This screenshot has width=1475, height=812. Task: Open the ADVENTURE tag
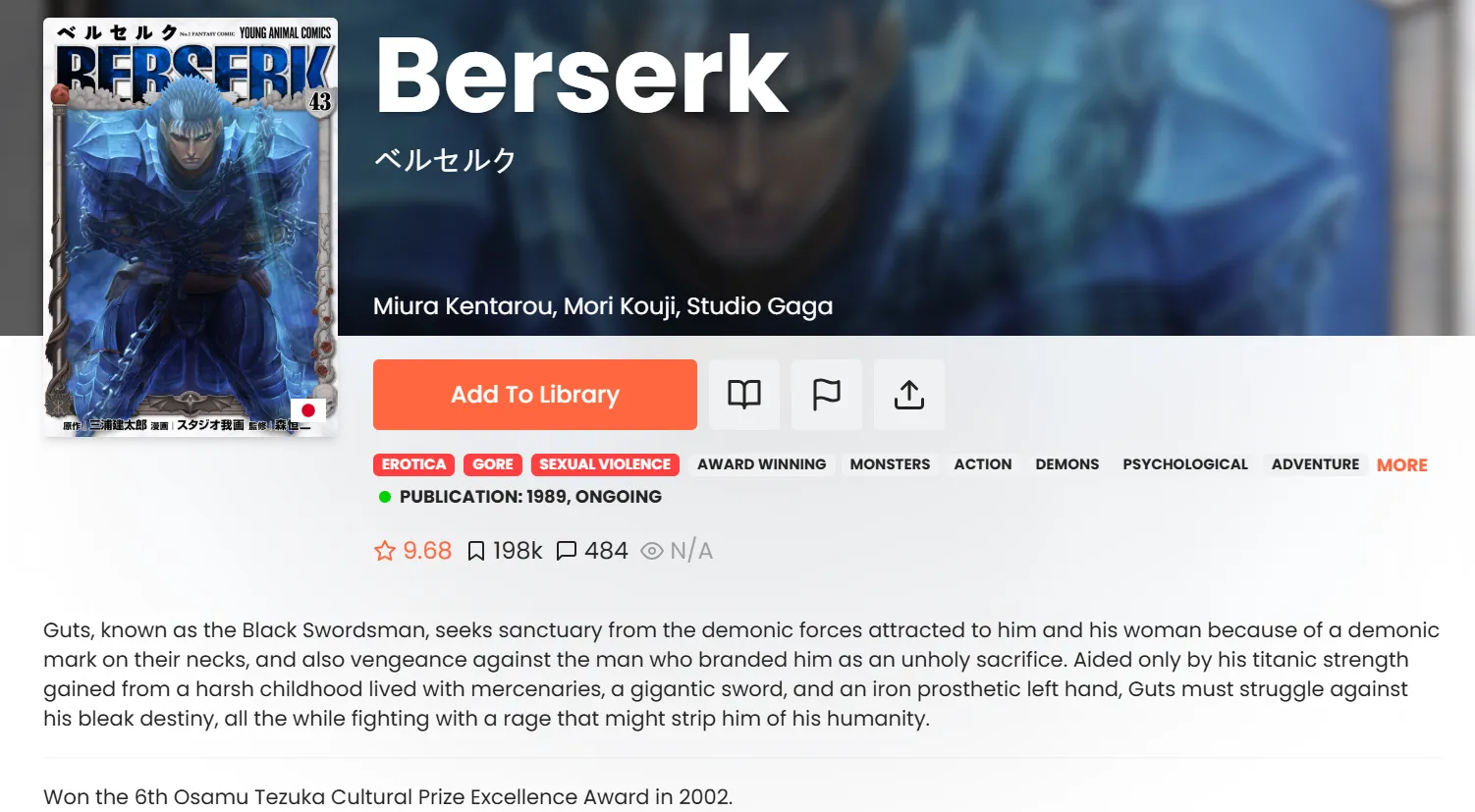1316,464
